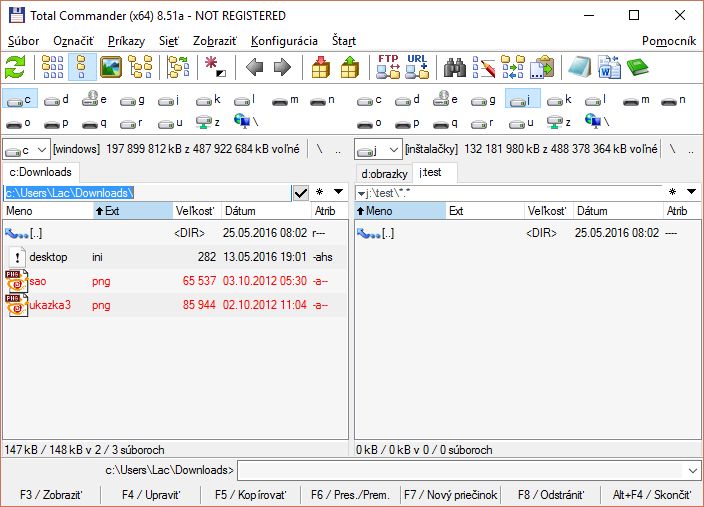Open multi-rename tool with the pencil icon
Viewport: 704px width, 507px height.
pyautogui.click(x=484, y=67)
